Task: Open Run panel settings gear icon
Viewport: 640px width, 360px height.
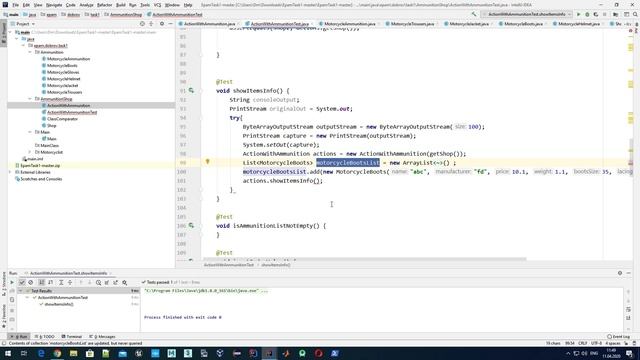Action: (x=620, y=273)
